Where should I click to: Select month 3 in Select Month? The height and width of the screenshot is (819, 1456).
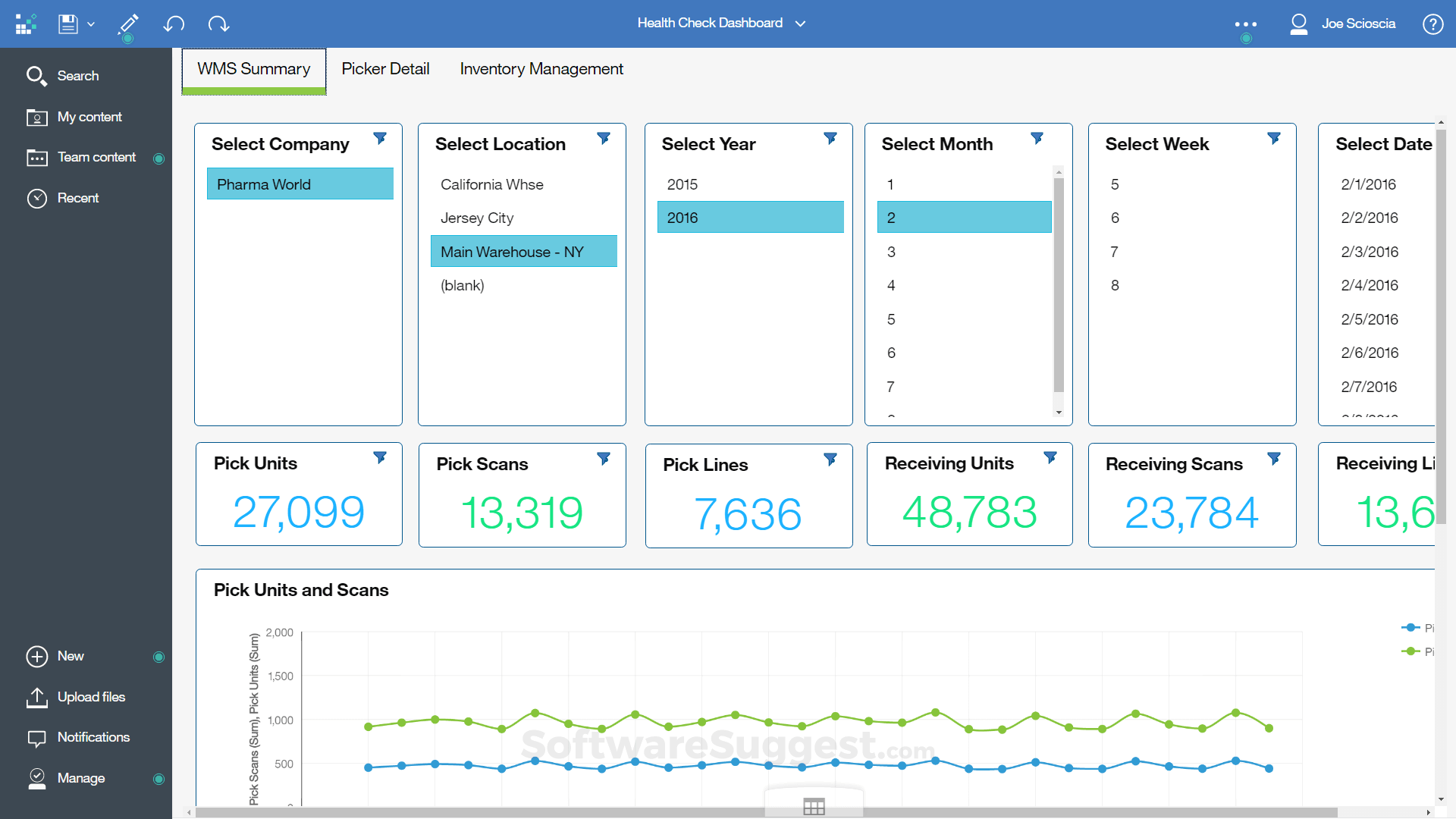pyautogui.click(x=891, y=252)
